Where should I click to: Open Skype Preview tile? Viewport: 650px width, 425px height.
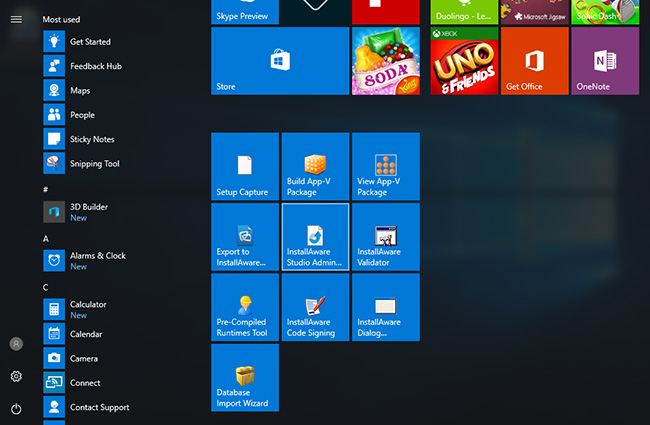click(245, 12)
